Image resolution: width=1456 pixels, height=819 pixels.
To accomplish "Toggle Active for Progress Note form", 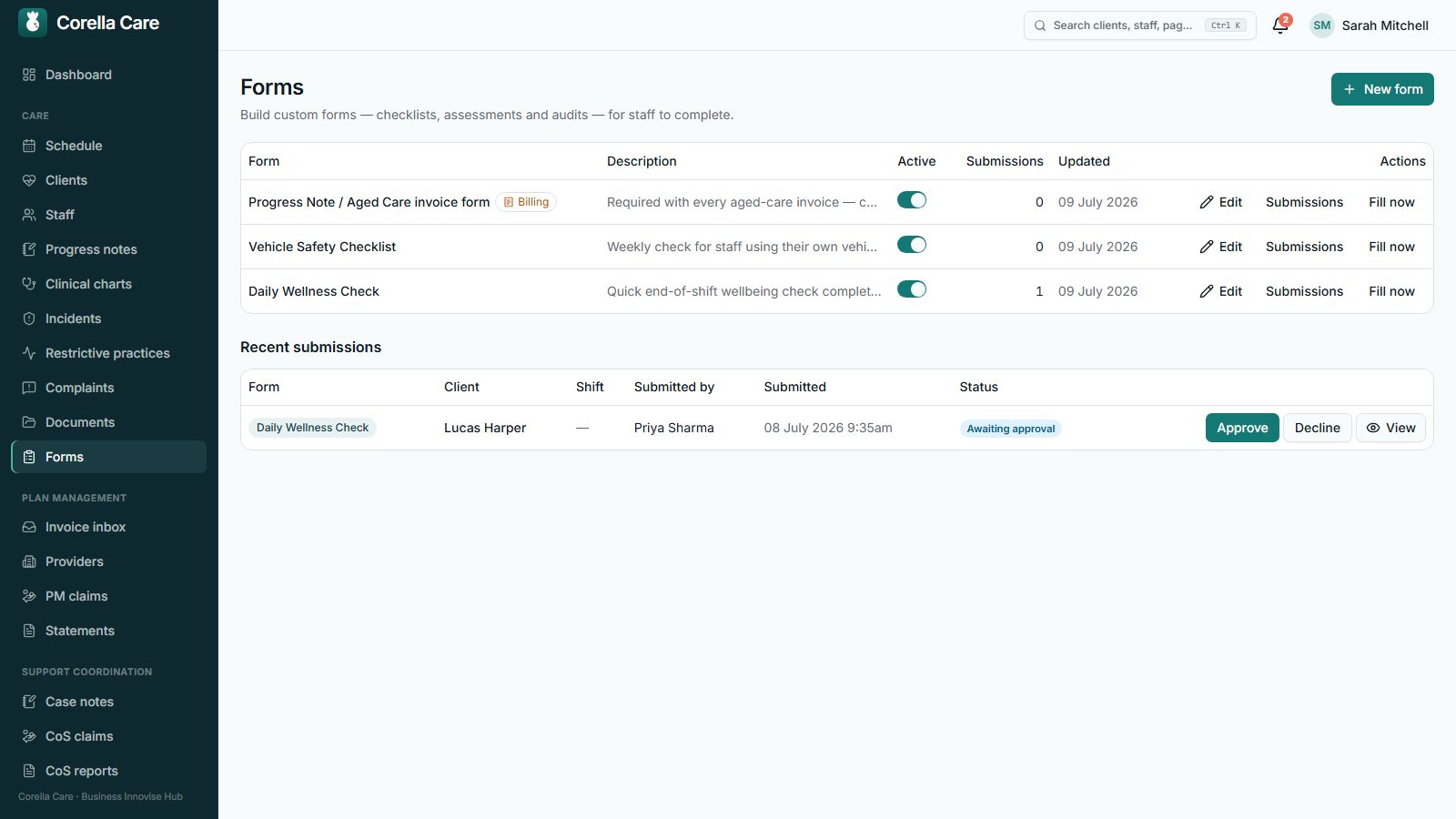I will click(x=912, y=200).
